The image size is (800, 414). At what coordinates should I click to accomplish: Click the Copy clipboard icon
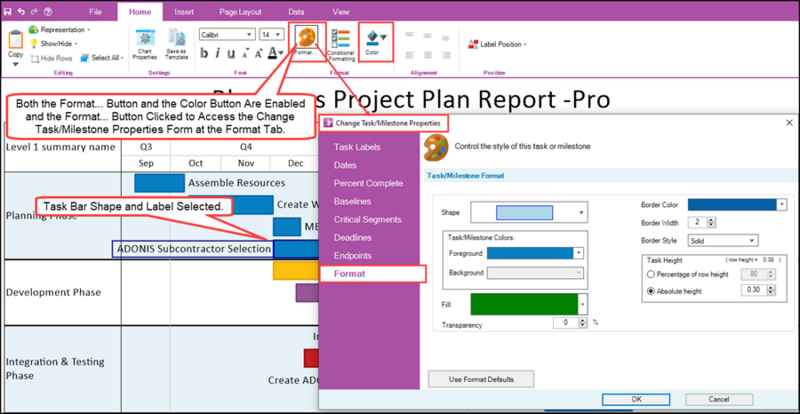click(15, 40)
